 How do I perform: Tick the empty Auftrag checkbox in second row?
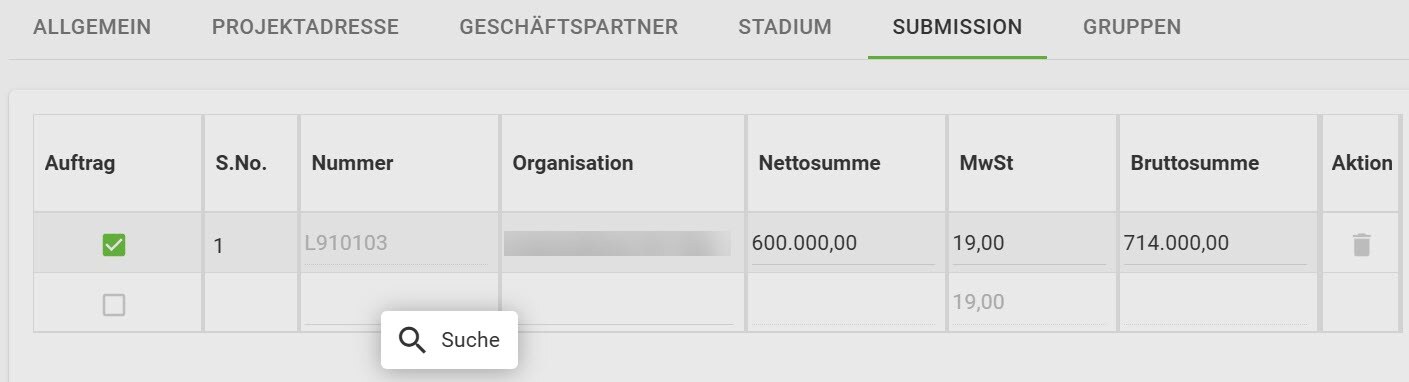[x=114, y=305]
